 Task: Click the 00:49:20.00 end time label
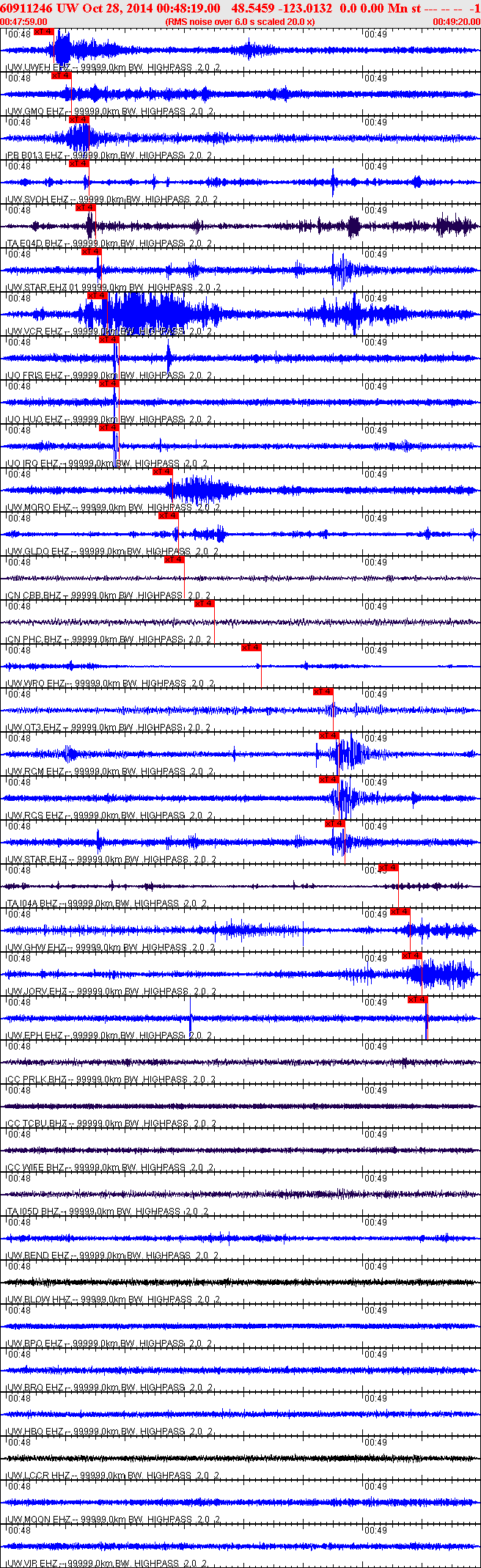click(457, 22)
